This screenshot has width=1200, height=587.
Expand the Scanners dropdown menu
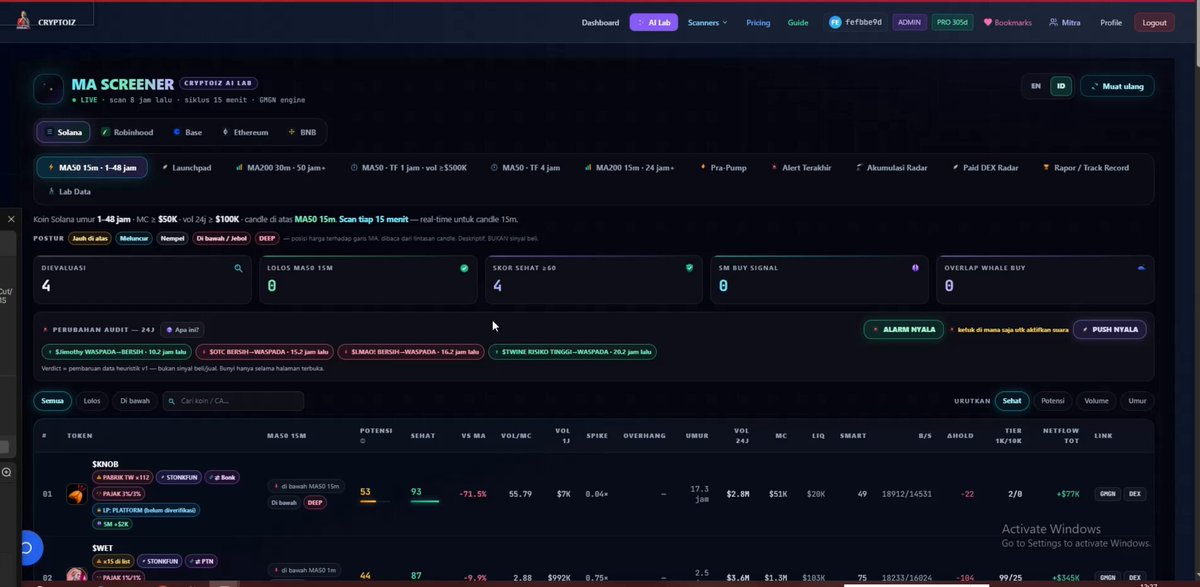708,22
